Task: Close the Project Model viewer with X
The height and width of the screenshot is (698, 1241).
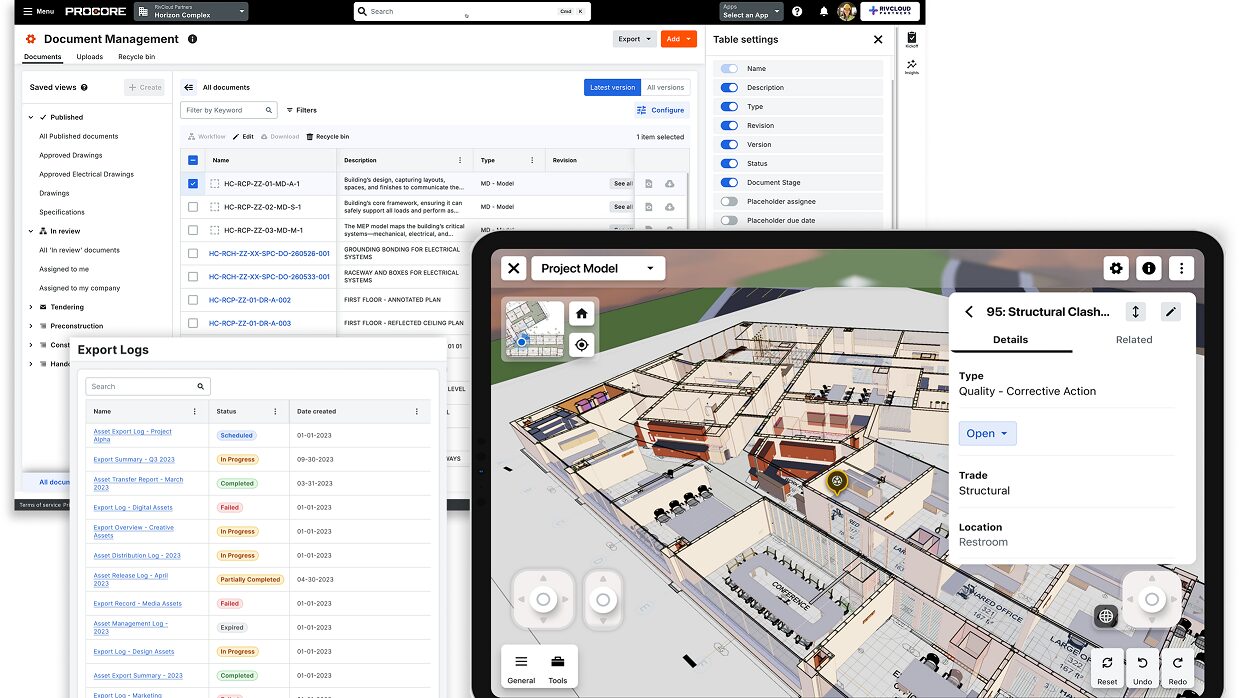Action: coord(513,268)
